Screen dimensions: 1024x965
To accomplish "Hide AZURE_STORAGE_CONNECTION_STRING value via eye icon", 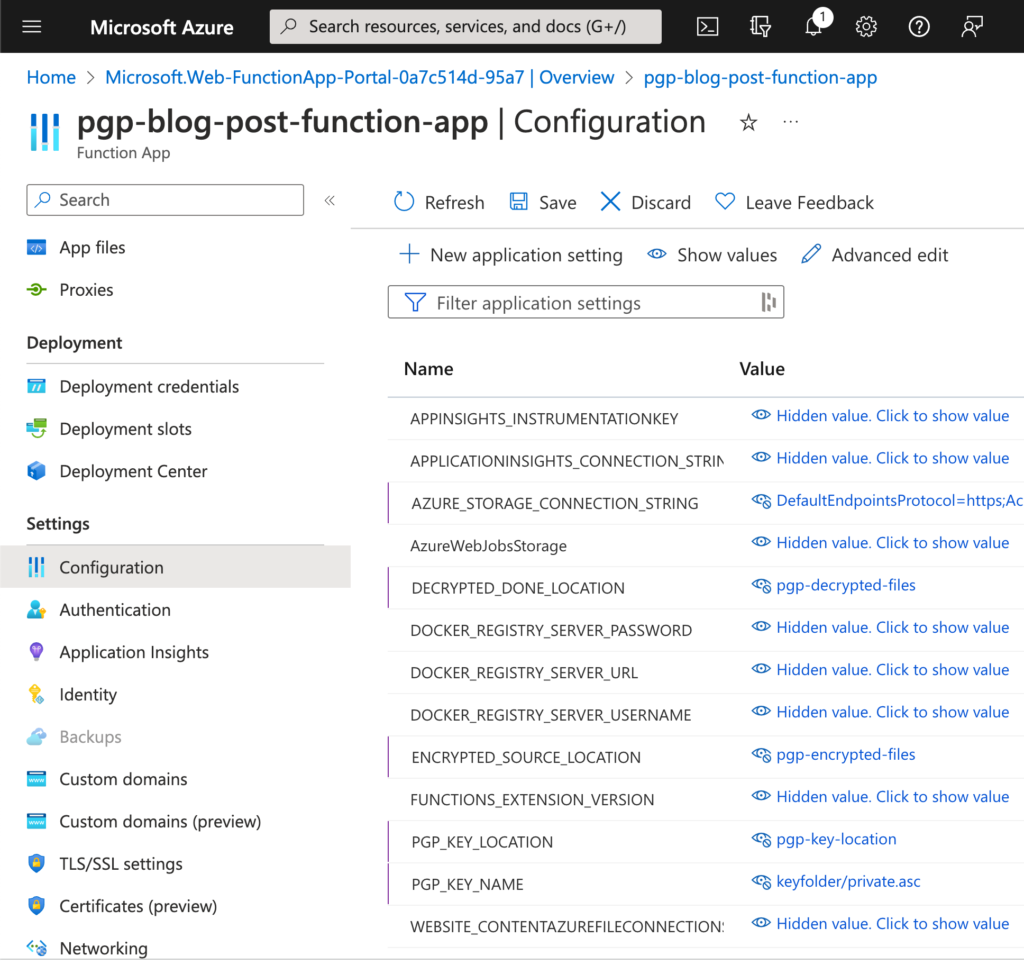I will point(761,501).
